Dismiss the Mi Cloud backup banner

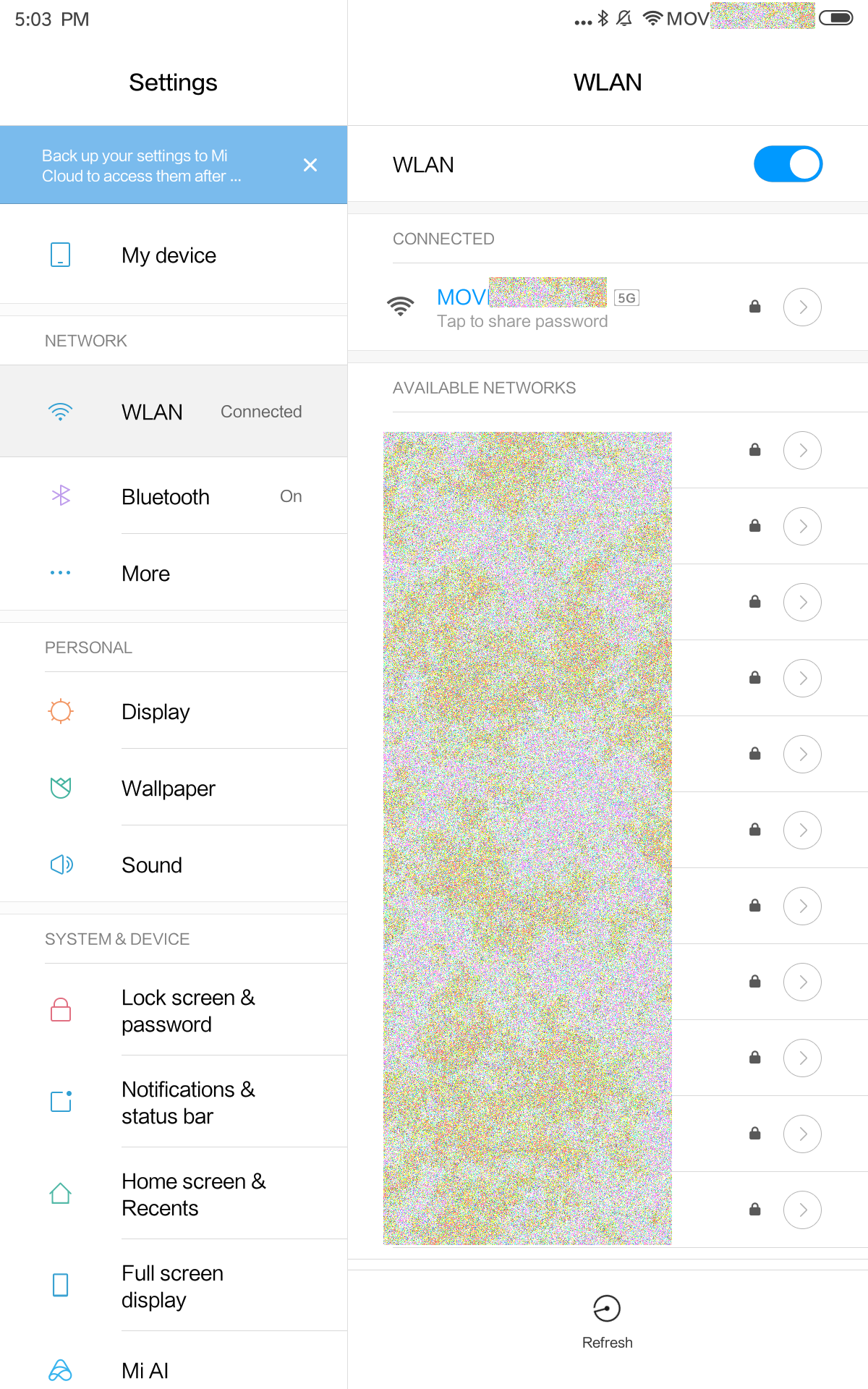(310, 165)
